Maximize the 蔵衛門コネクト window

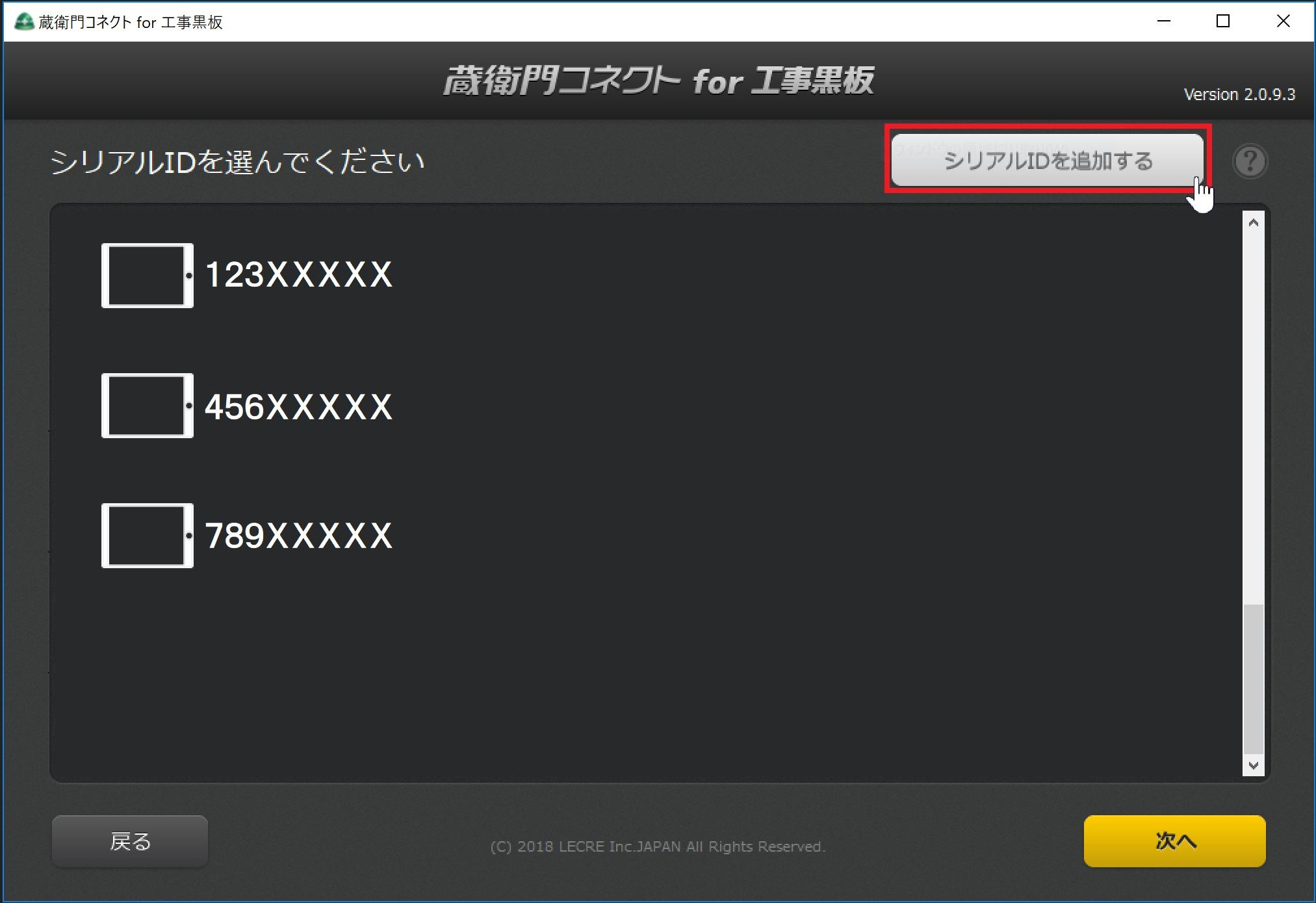coord(1222,21)
